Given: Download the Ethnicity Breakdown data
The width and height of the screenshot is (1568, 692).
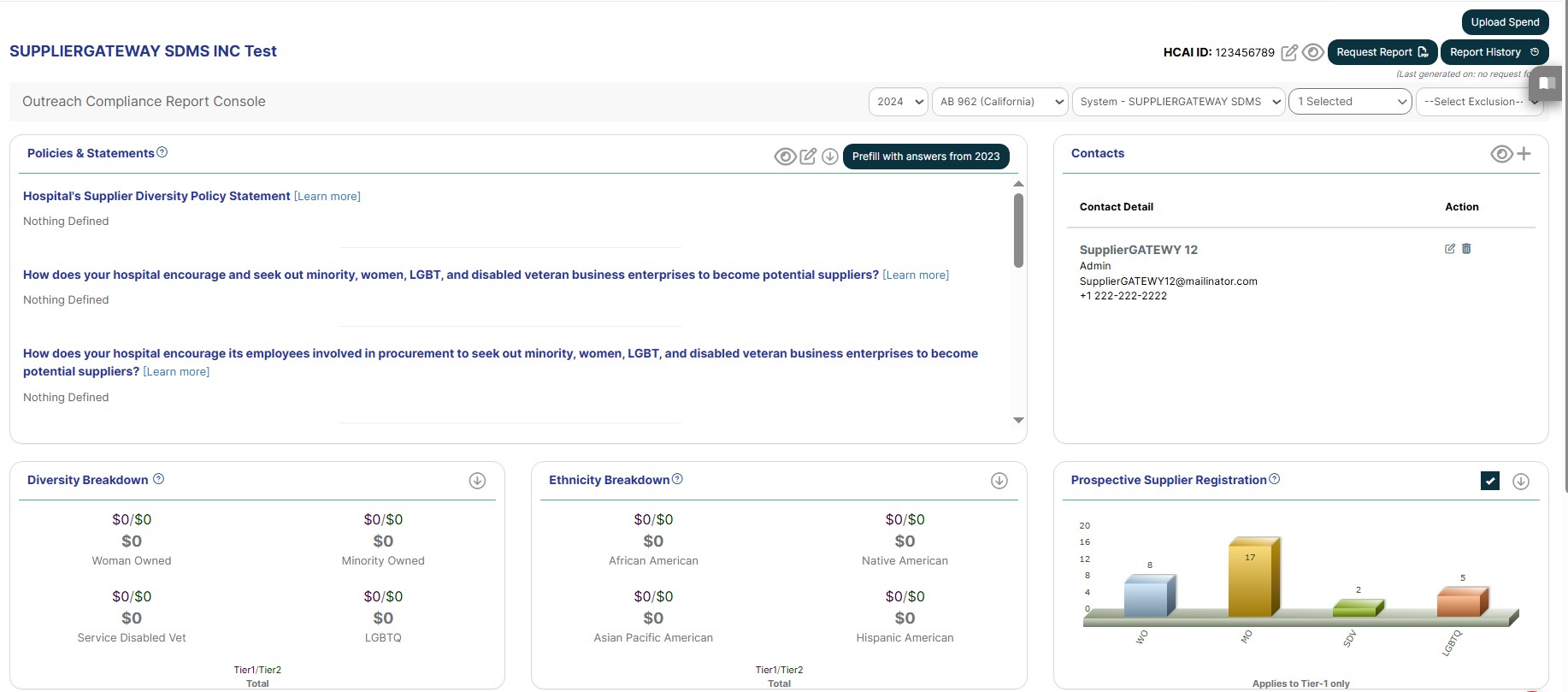Looking at the screenshot, I should [999, 481].
